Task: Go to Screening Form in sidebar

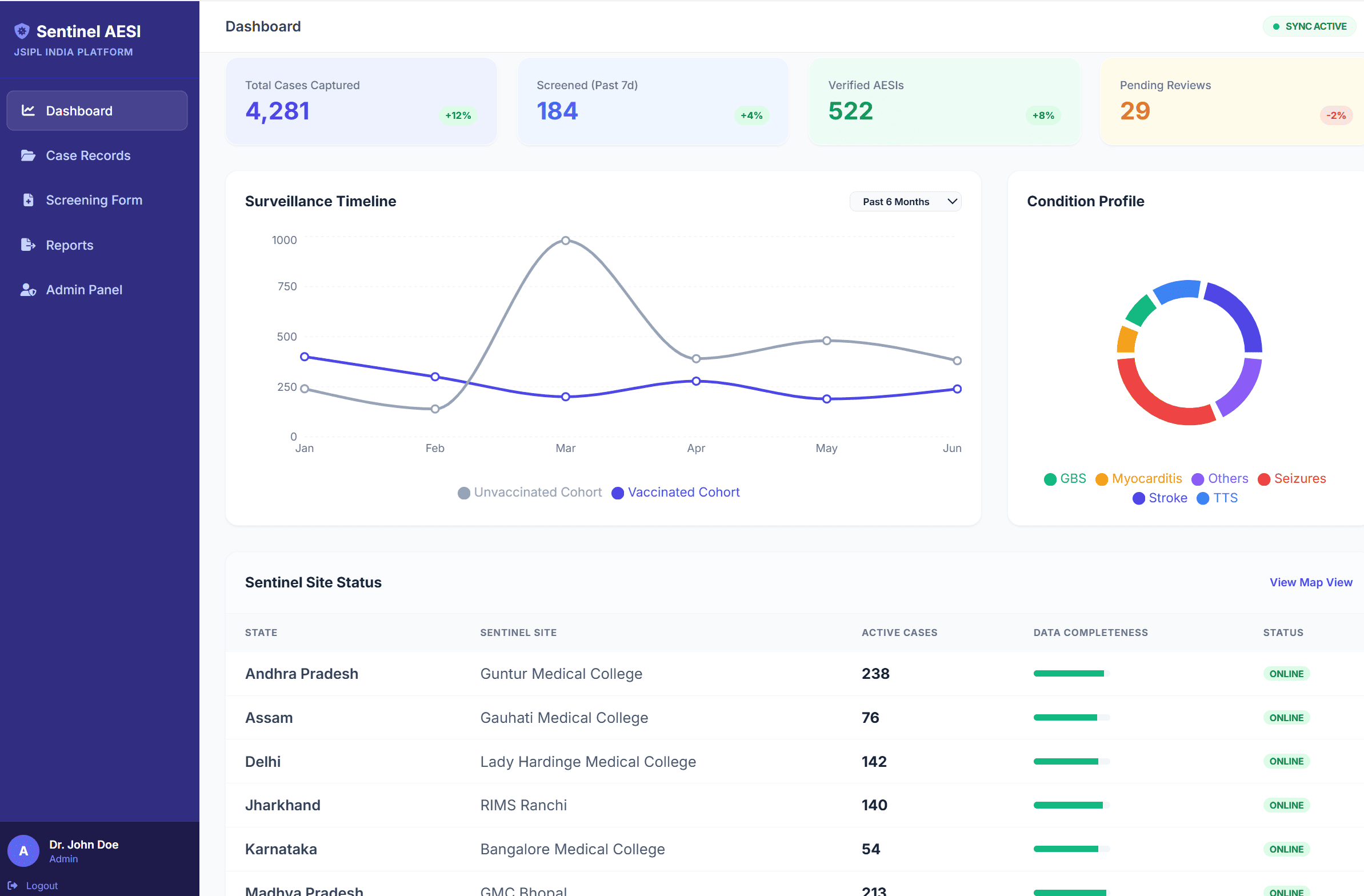Action: coord(94,200)
